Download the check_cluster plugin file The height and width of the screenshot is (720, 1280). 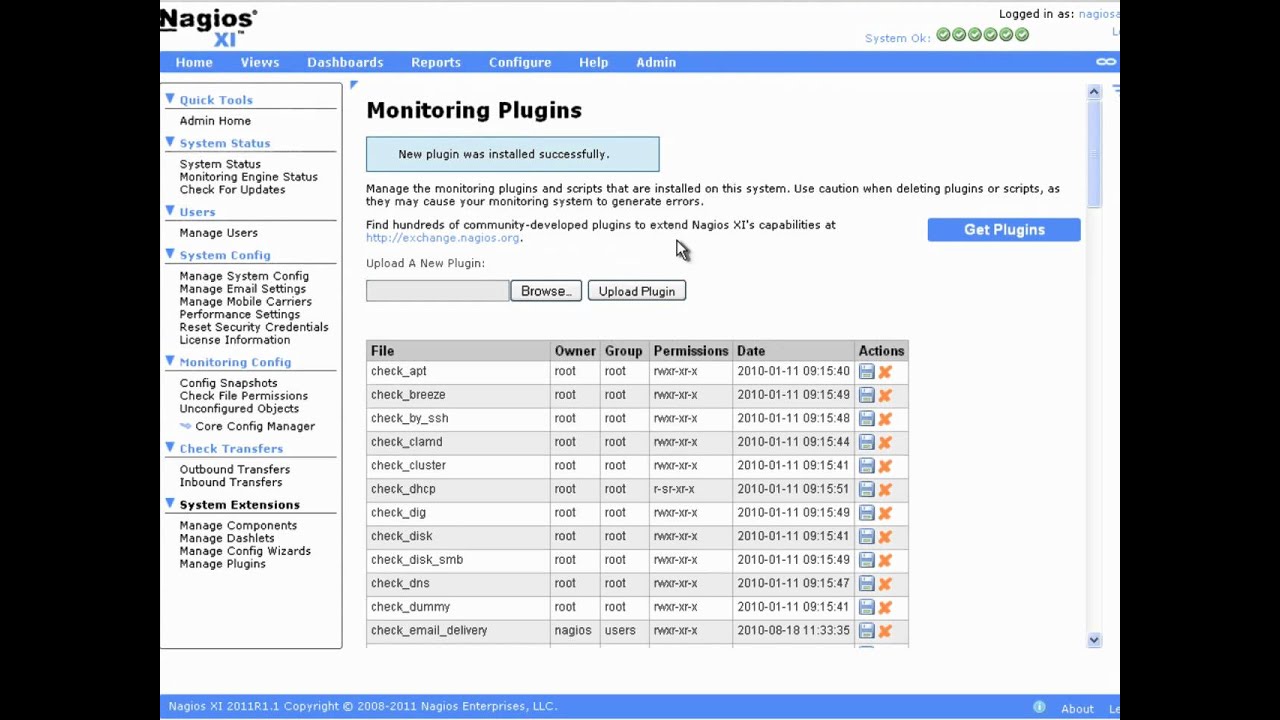pos(867,465)
